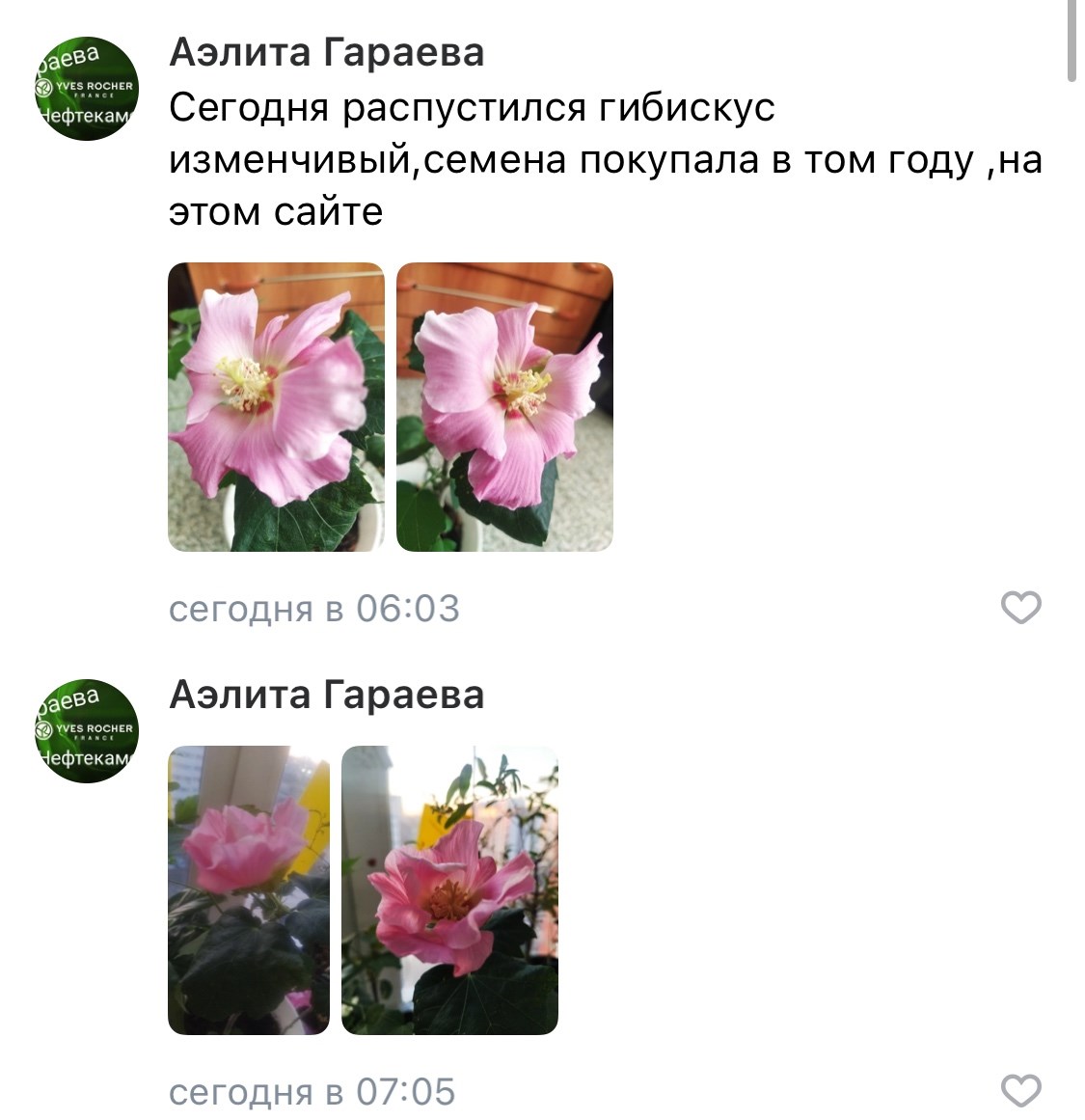Open the second comment's Yves Rocher avatar

pyautogui.click(x=87, y=730)
